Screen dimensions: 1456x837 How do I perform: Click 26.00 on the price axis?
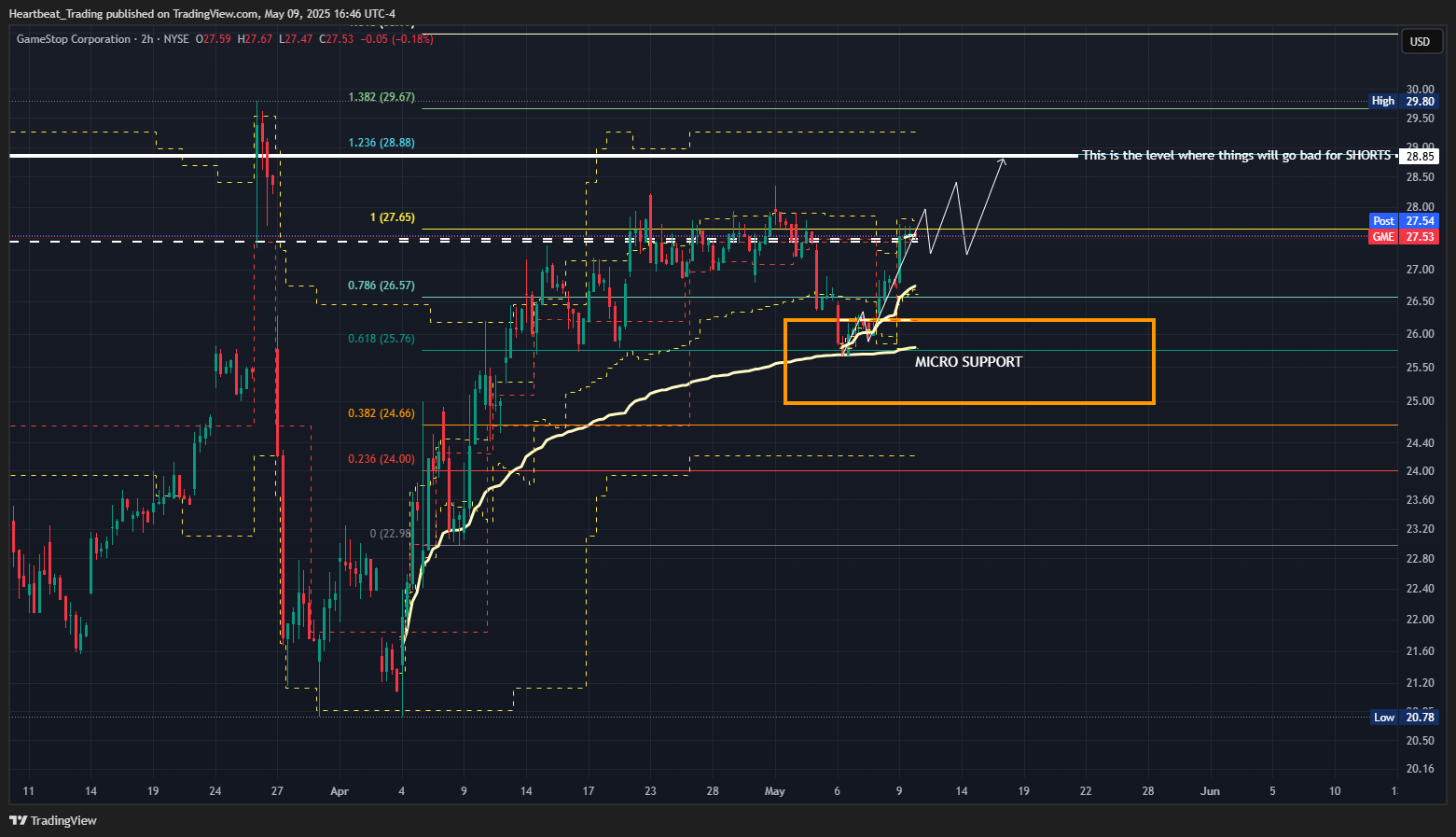tap(1420, 334)
